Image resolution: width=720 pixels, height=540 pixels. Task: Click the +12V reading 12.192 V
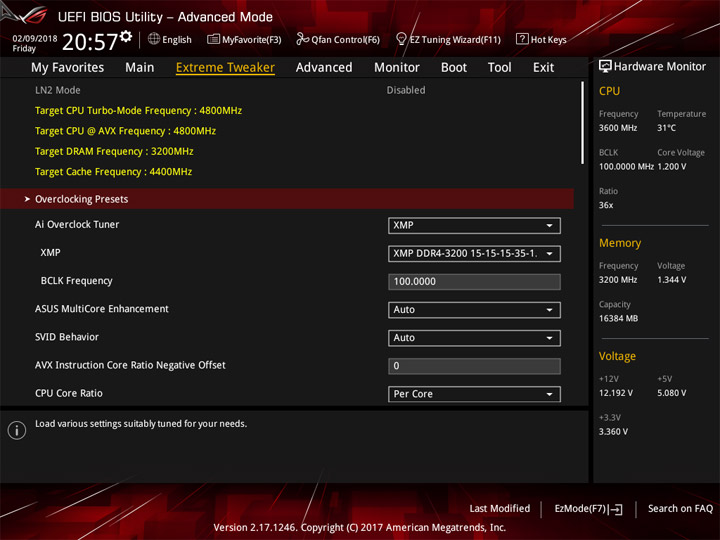point(616,394)
